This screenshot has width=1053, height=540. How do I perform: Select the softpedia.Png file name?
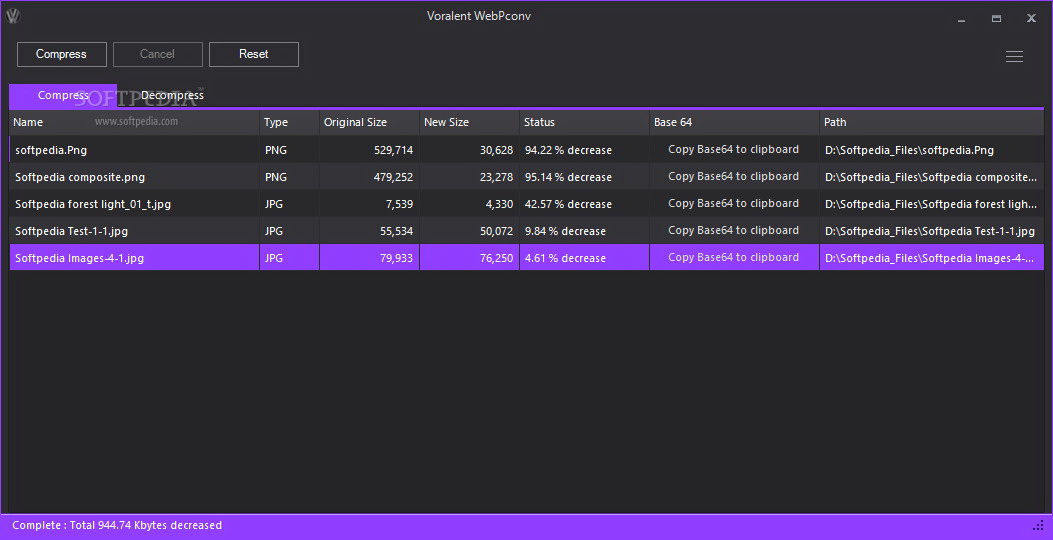[x=51, y=150]
